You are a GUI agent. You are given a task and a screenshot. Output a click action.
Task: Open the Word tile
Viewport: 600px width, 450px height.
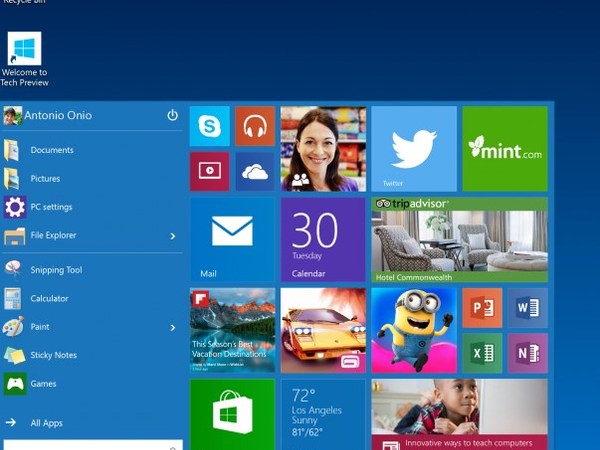(x=528, y=308)
